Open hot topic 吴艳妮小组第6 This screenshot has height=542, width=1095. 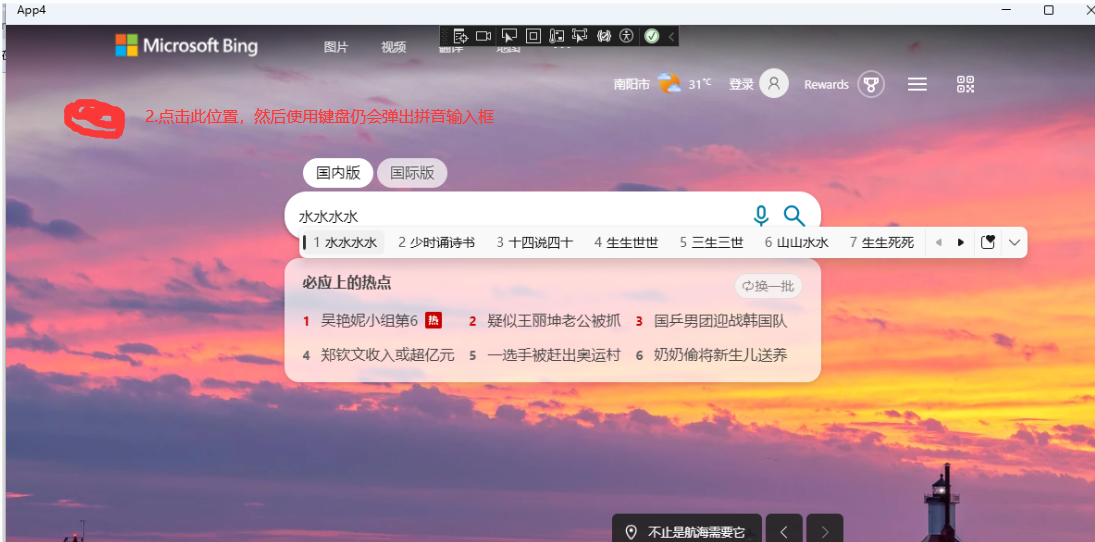(x=369, y=321)
